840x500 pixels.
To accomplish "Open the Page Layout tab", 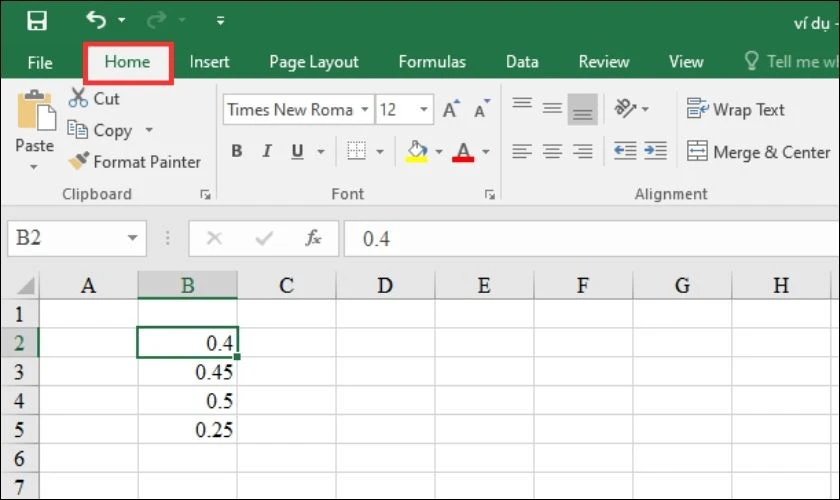I will 314,62.
